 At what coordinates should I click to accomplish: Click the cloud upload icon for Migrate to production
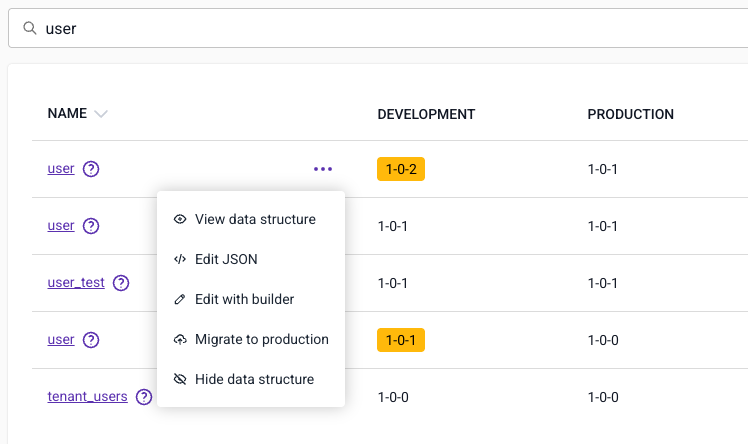point(180,339)
